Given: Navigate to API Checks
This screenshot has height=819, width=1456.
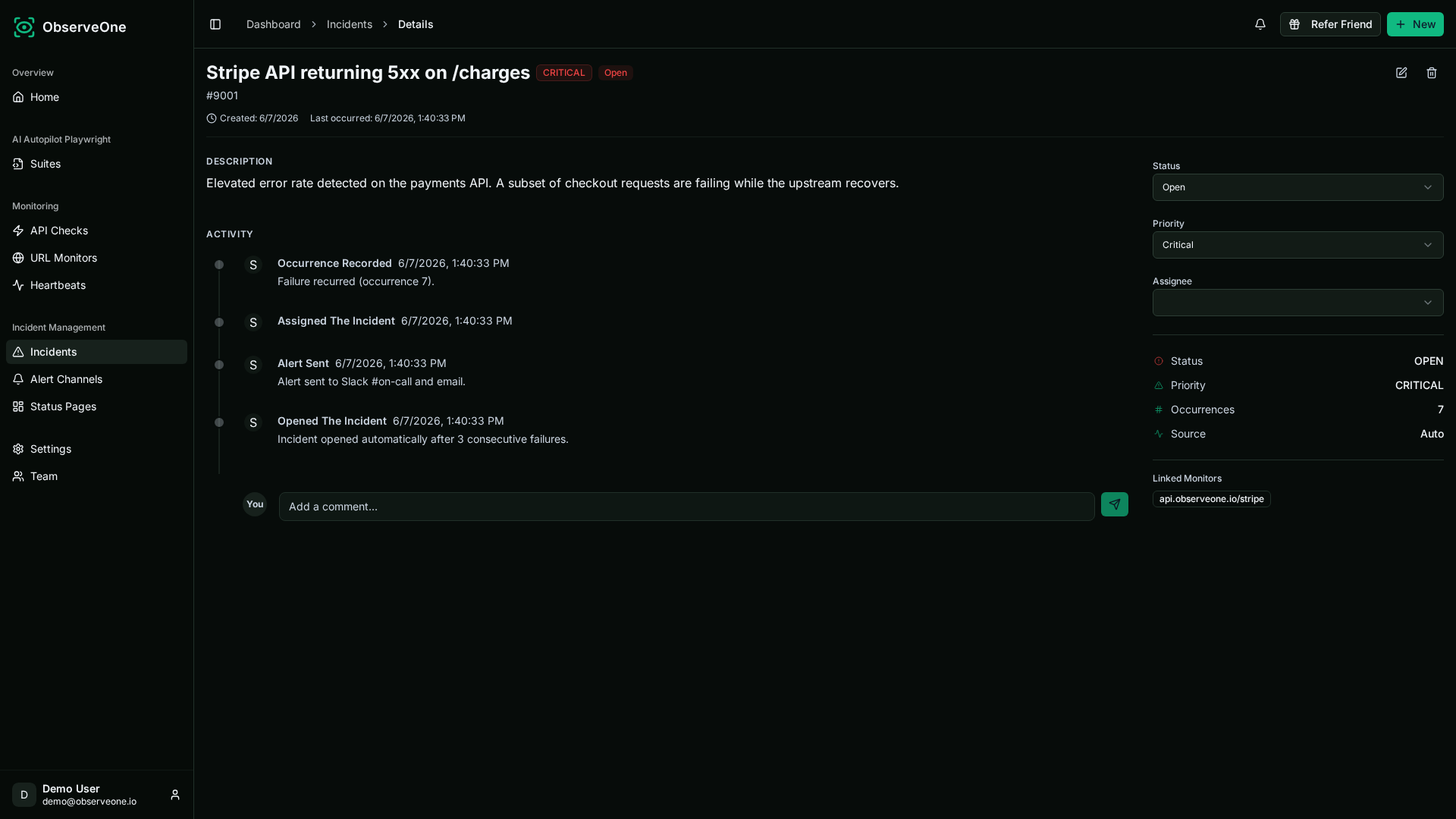Looking at the screenshot, I should pos(96,231).
